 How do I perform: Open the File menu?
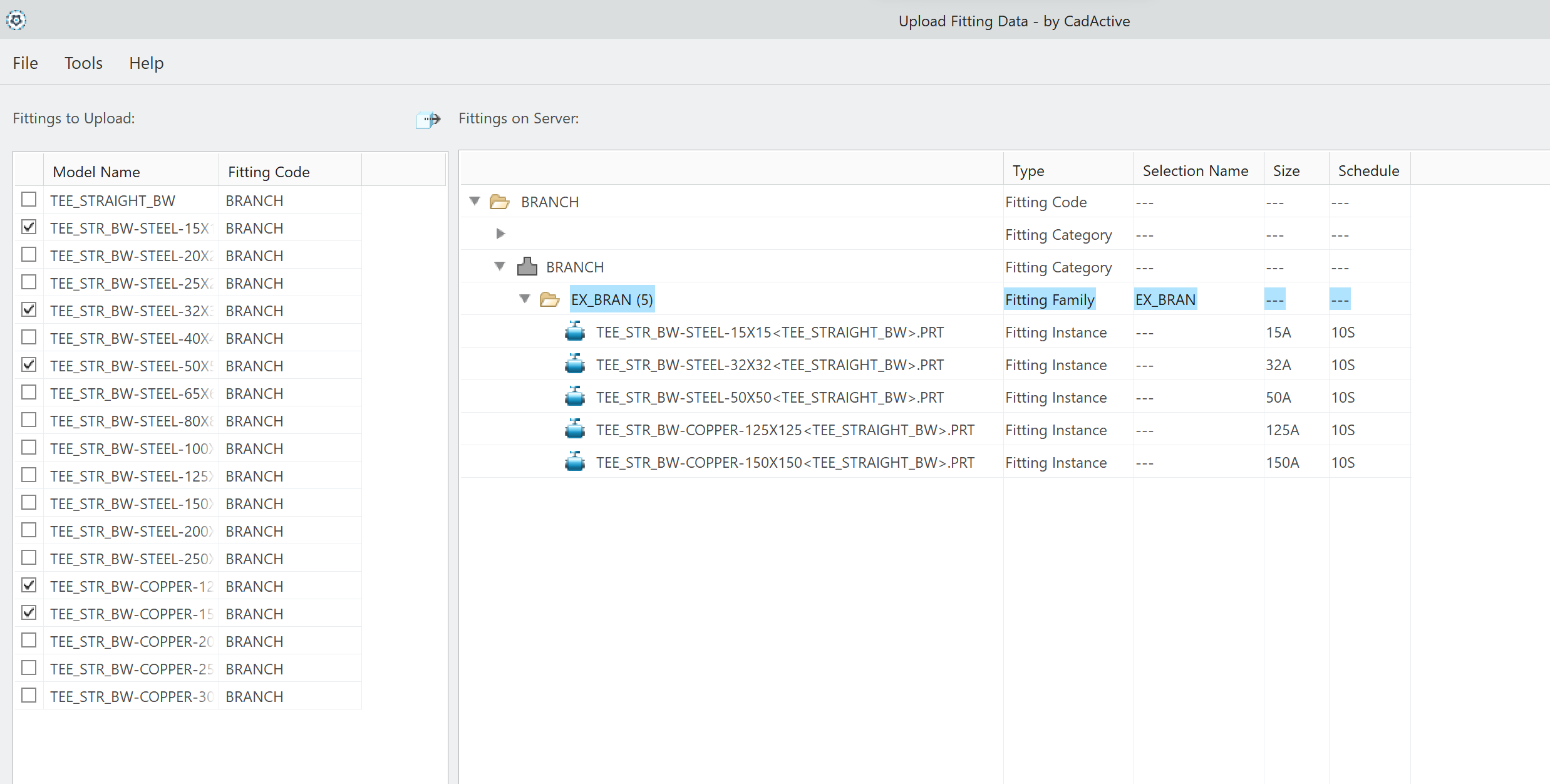[25, 63]
